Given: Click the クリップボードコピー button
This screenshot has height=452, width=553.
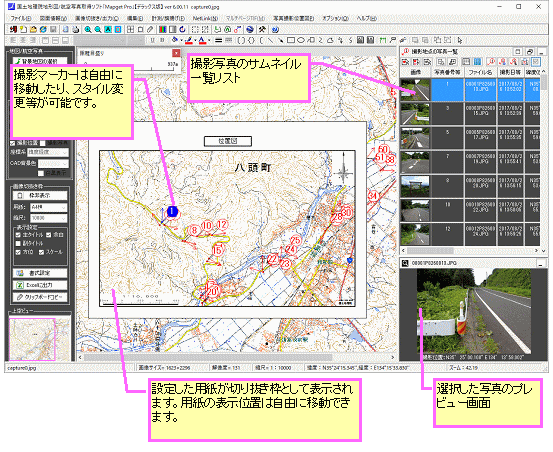Looking at the screenshot, I should click(40, 297).
